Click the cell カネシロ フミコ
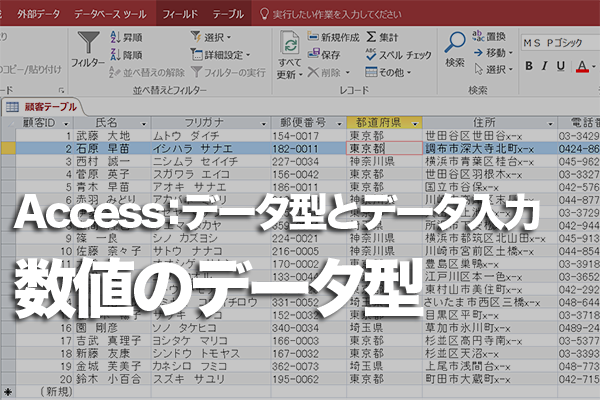This screenshot has height=400, width=600. tap(211, 366)
